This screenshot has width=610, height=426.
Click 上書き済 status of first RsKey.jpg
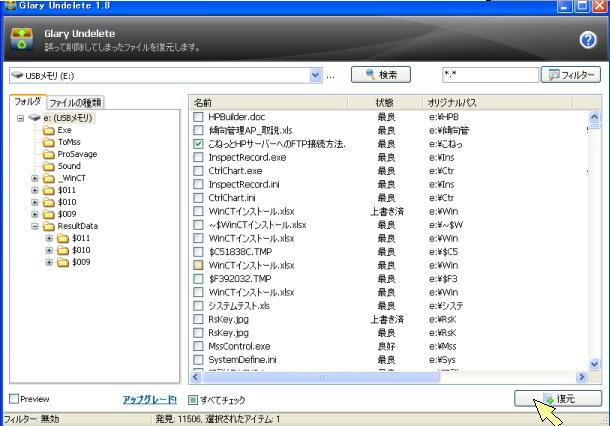(x=386, y=319)
